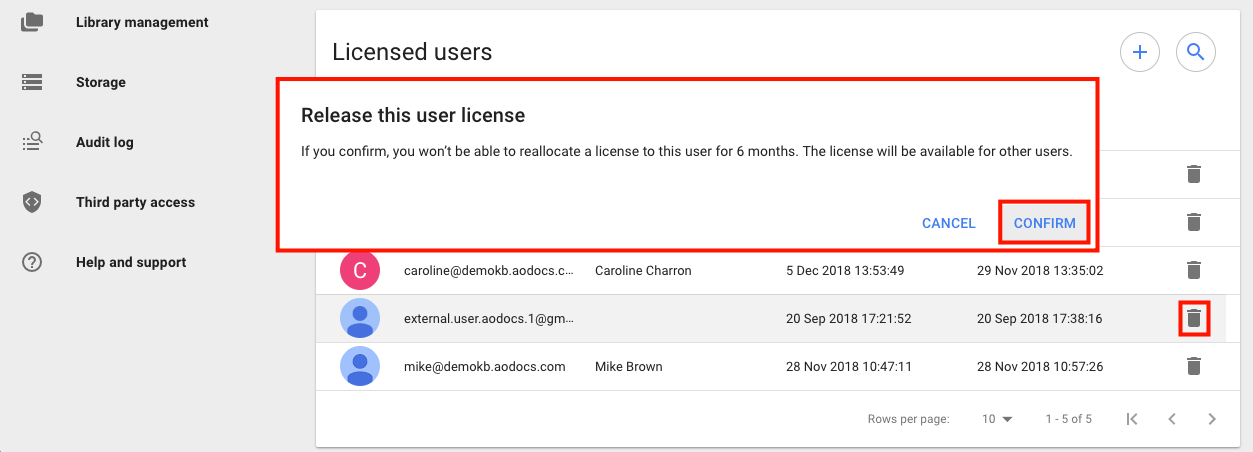Click the add licensed user plus icon
Screen dimensions: 1253x452
1140,52
